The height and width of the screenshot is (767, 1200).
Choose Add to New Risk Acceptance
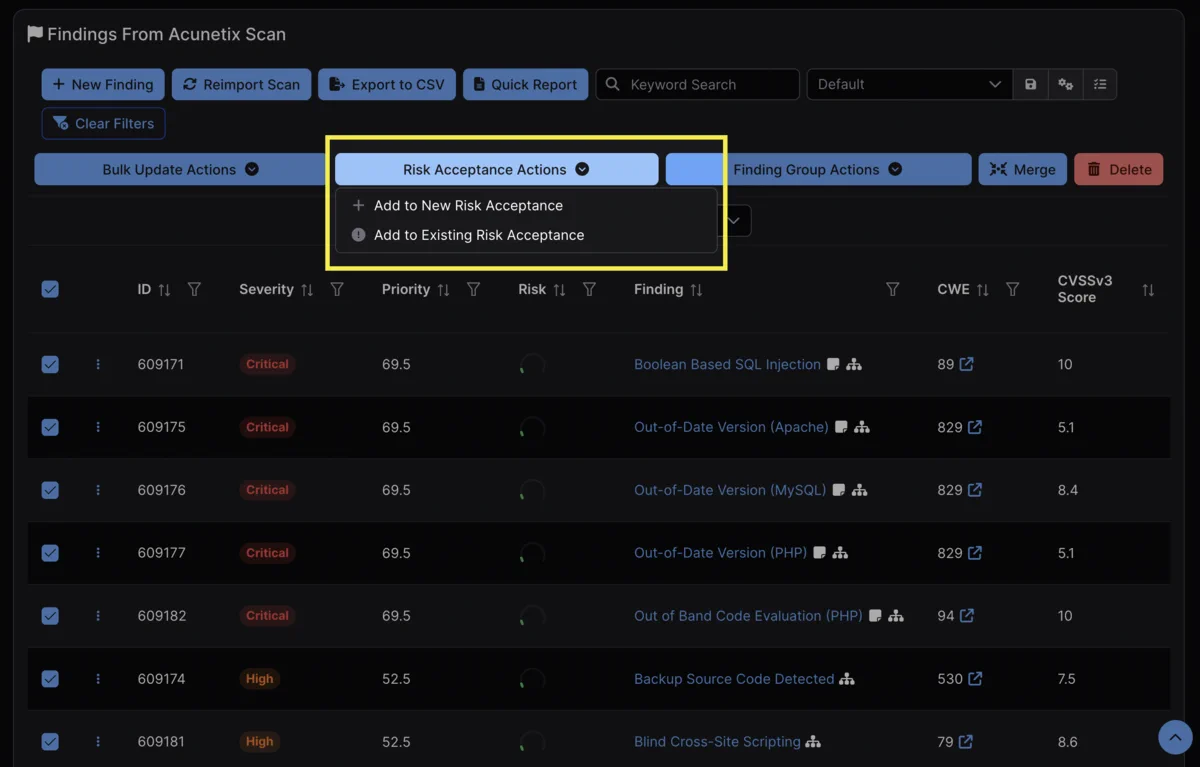click(467, 206)
